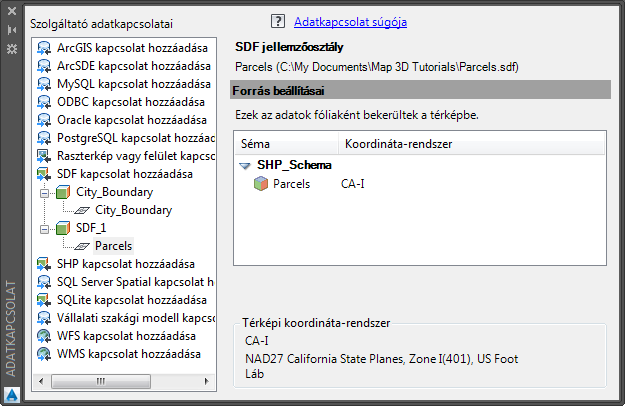The width and height of the screenshot is (625, 406).
Task: Select the City_Boundary child layer item
Action: tap(133, 210)
